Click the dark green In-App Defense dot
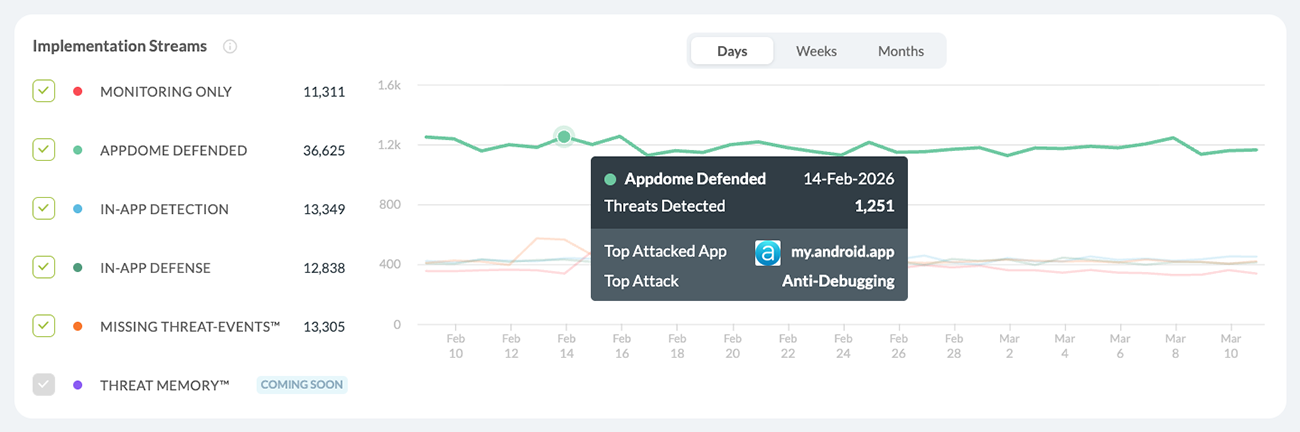This screenshot has width=1300, height=432. [x=77, y=268]
